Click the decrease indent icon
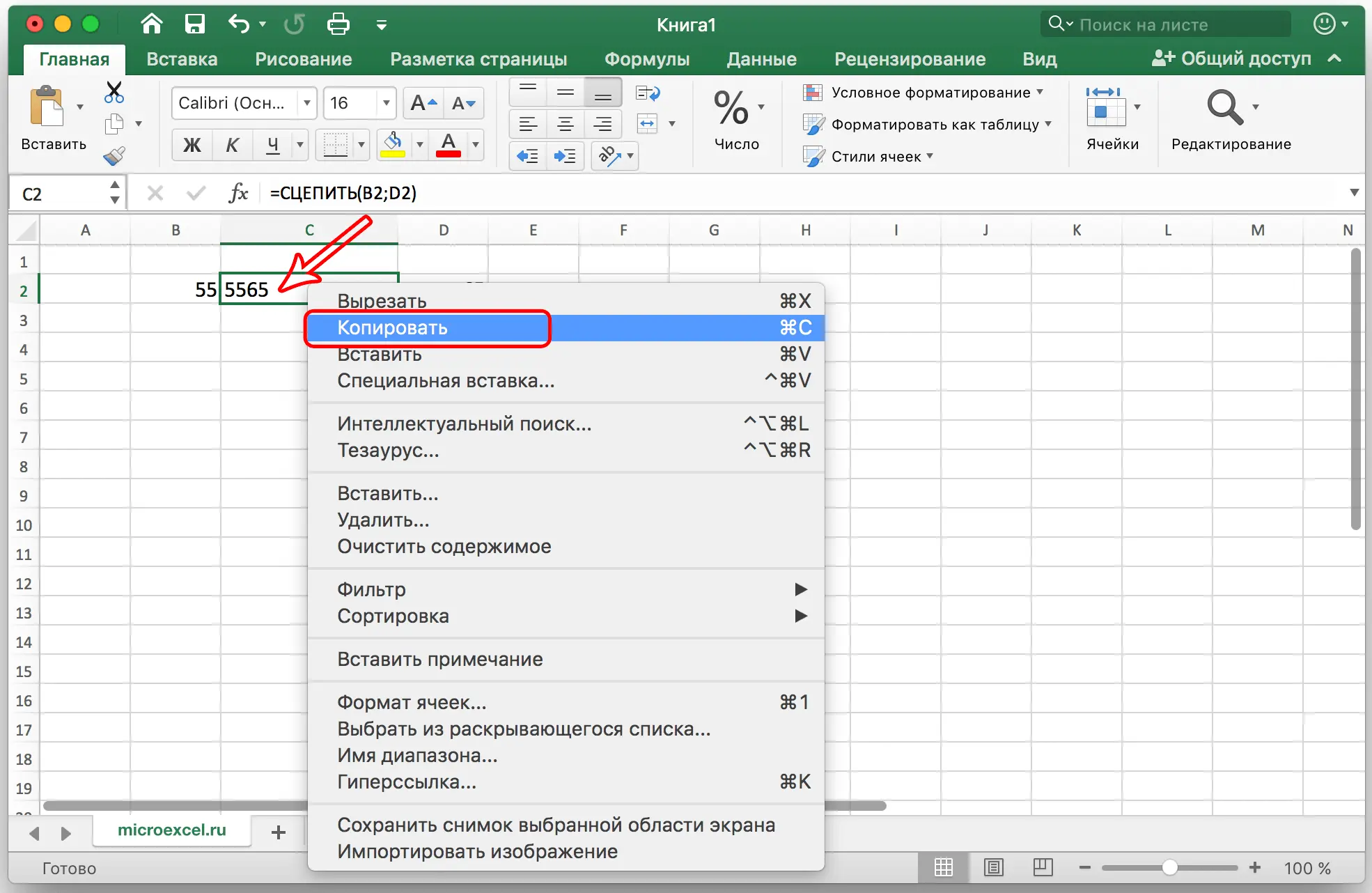Screen dimensions: 1372x893 528,155
